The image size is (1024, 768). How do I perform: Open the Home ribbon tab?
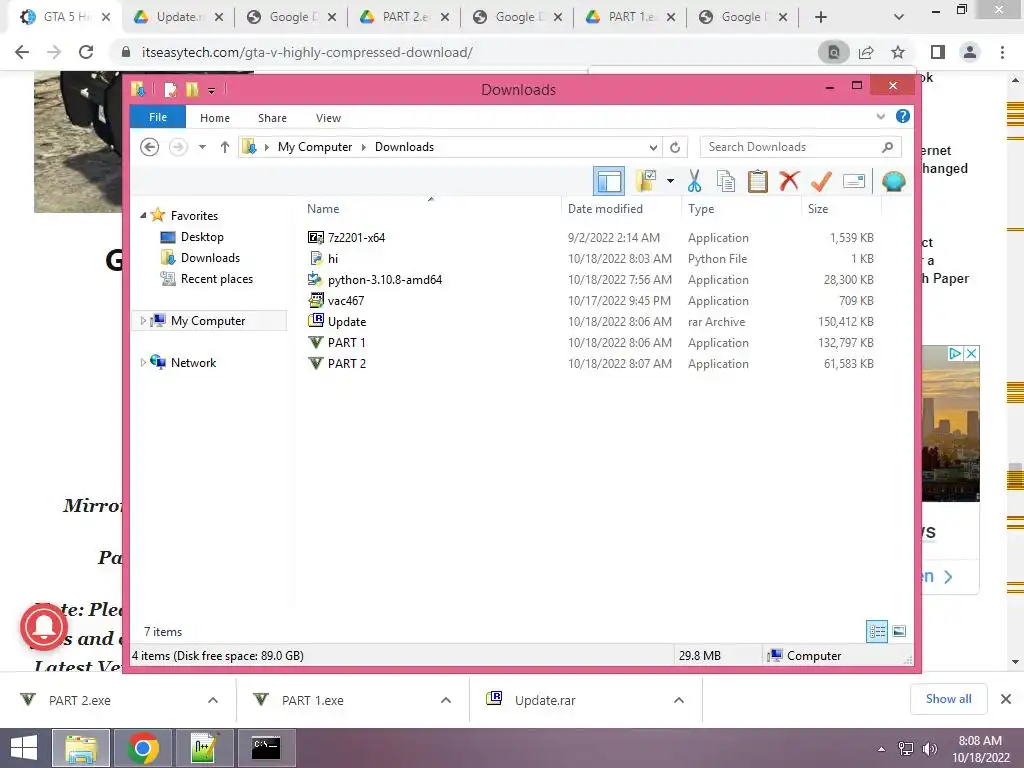pyautogui.click(x=215, y=118)
